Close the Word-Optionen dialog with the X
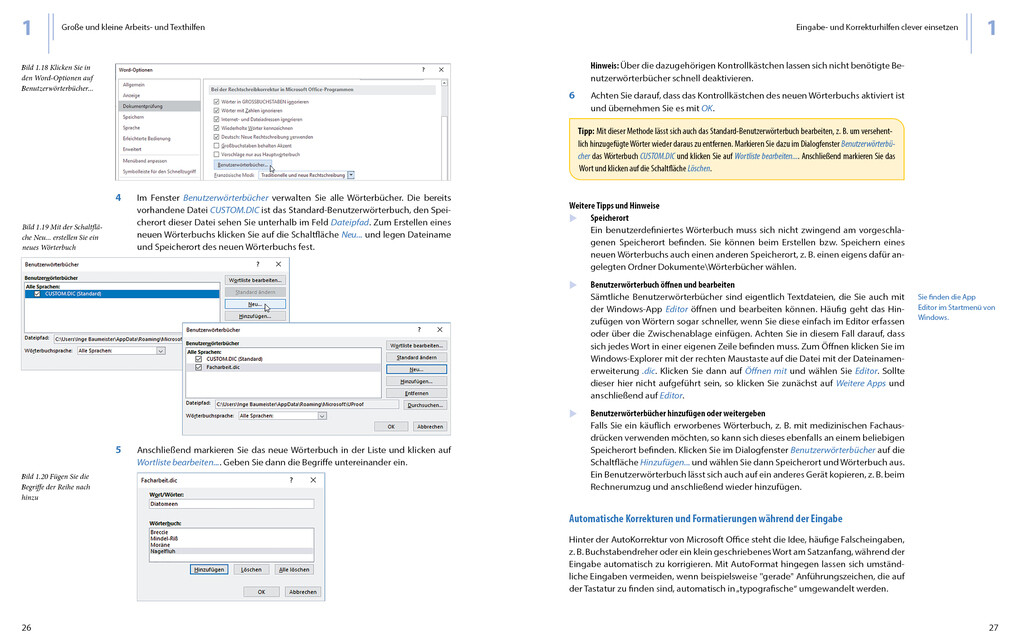The width and height of the screenshot is (1020, 644). [441, 70]
